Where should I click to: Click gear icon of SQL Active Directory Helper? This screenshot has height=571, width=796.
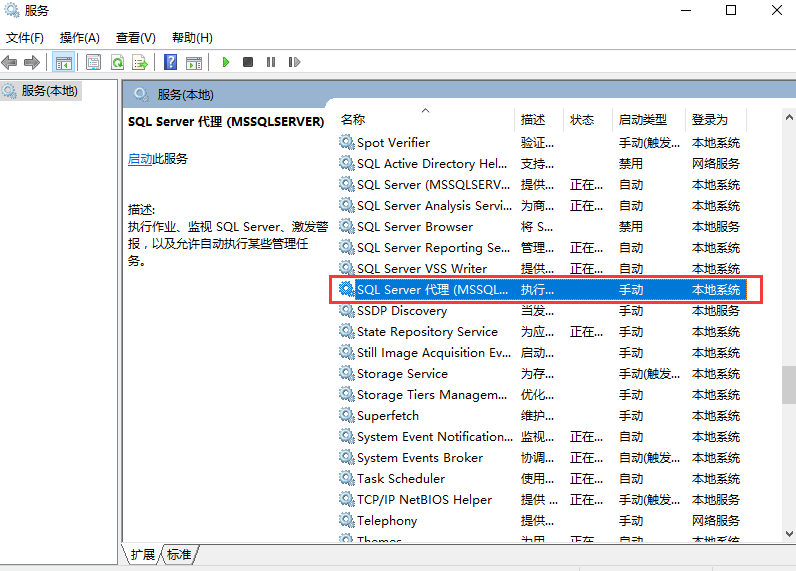coord(347,163)
